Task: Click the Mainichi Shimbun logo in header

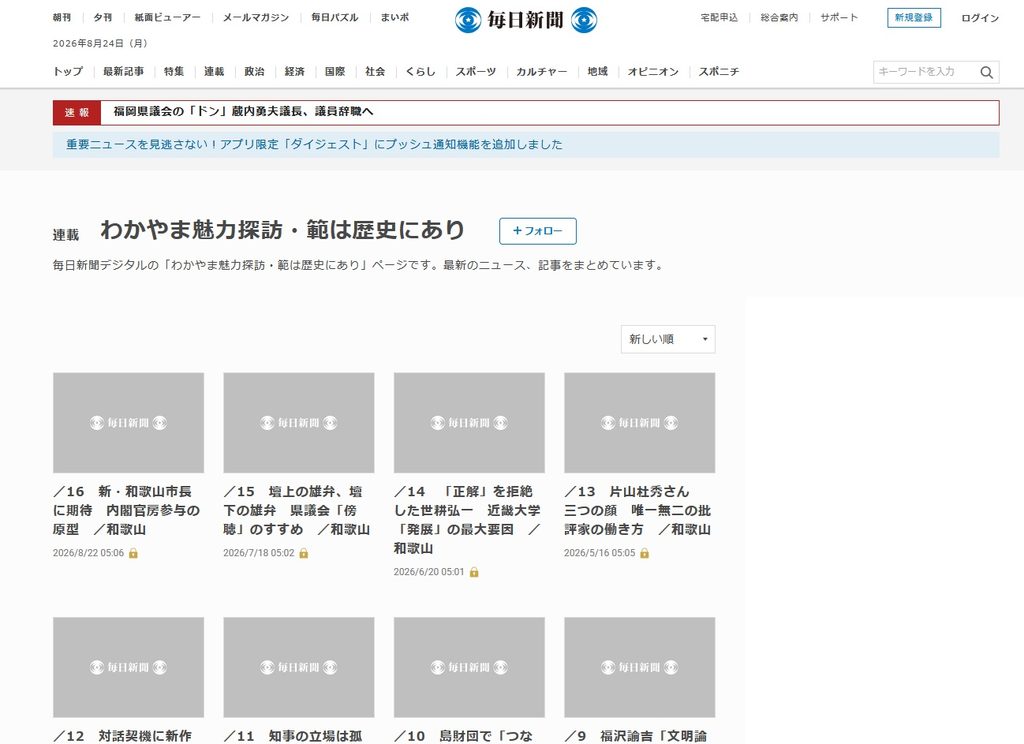Action: (526, 20)
